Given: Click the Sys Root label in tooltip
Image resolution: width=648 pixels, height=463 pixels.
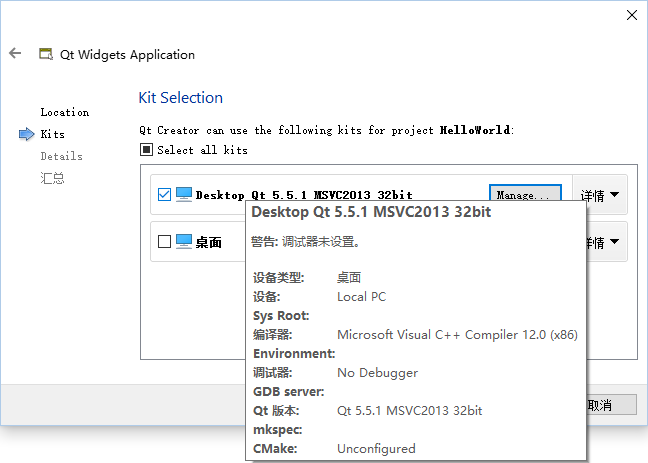Looking at the screenshot, I should tap(281, 316).
